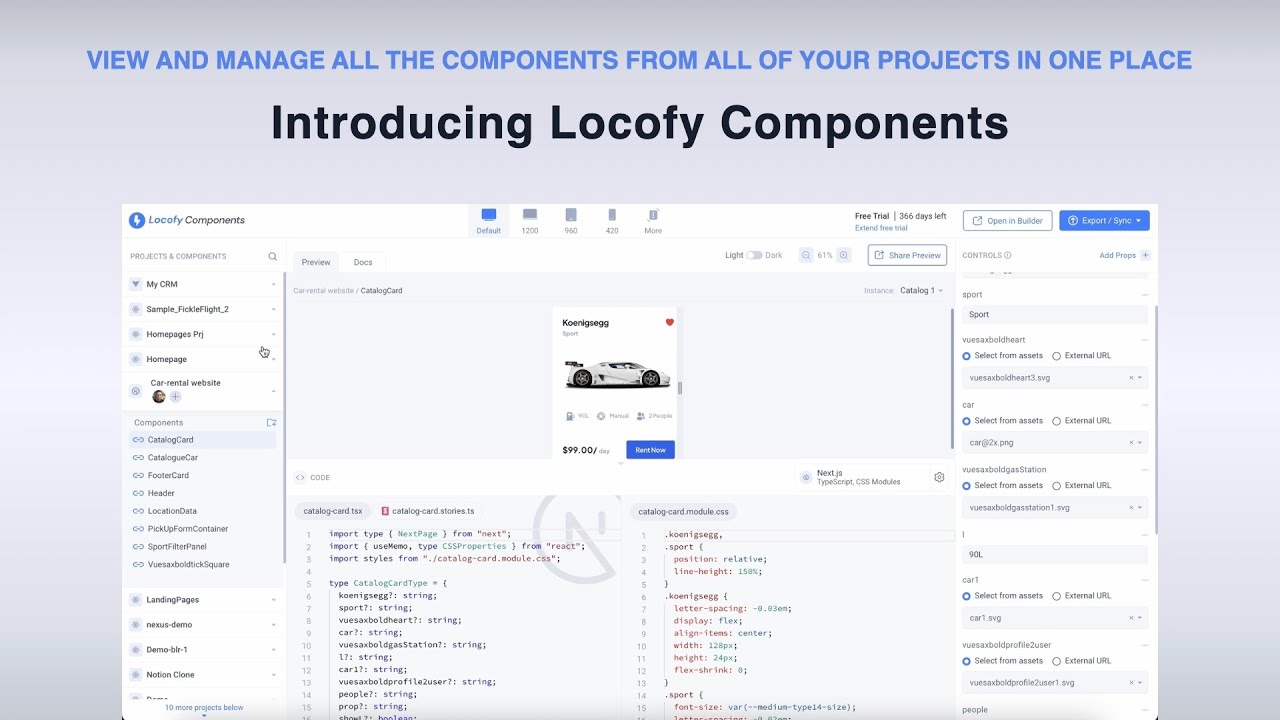Click the heart favorite on Koenigsegg card
Image resolution: width=1280 pixels, height=720 pixels.
(670, 322)
